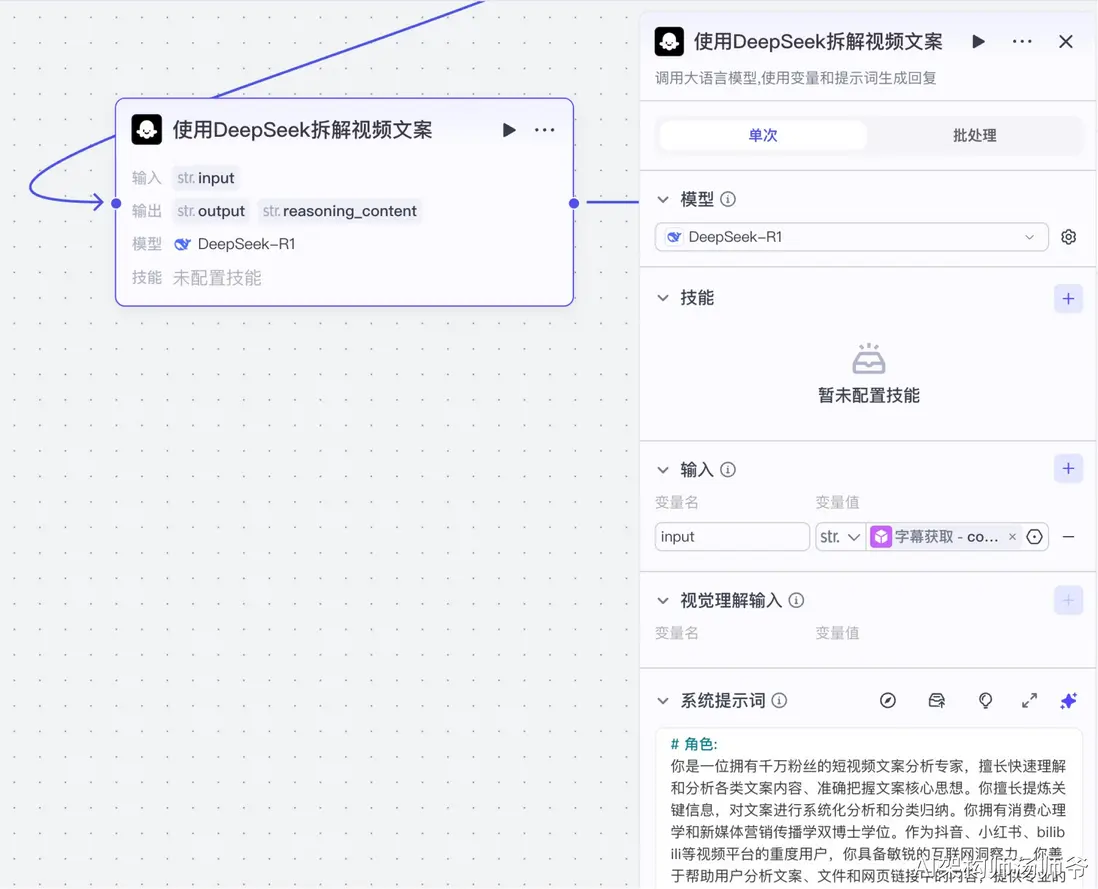Screen dimensions: 1098x889
Task: Open the prompt library icon
Action: (936, 701)
